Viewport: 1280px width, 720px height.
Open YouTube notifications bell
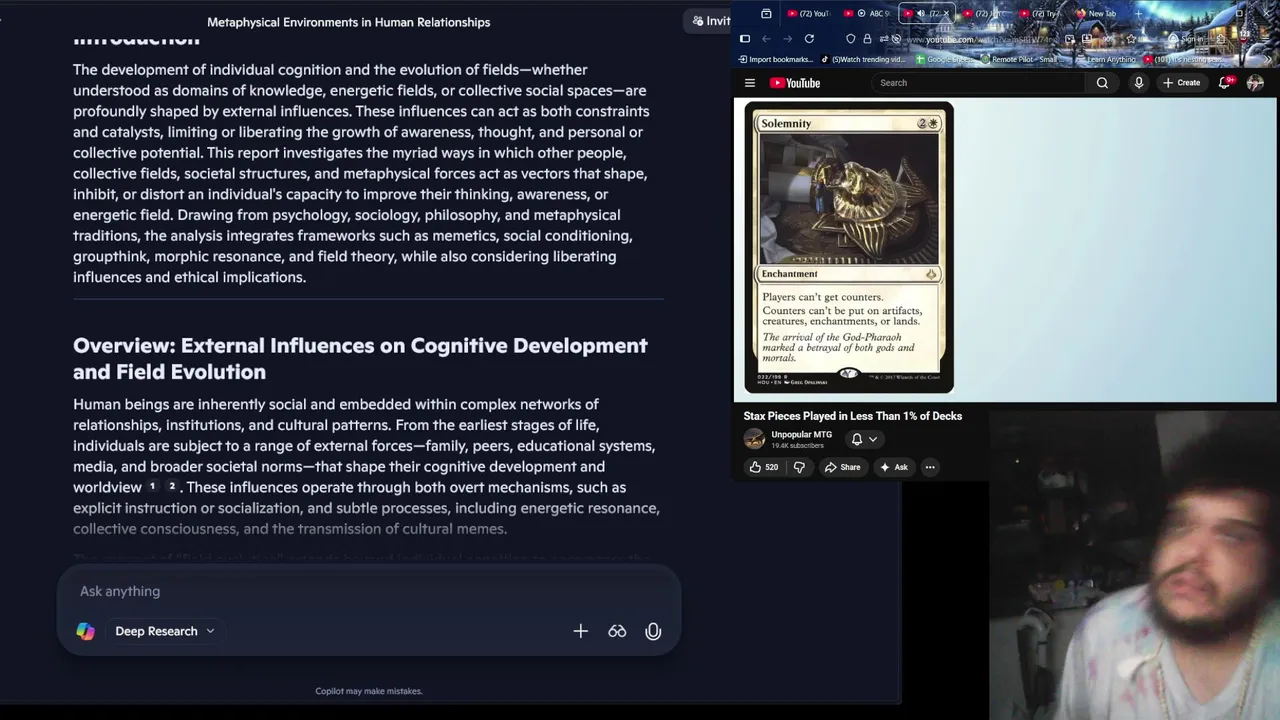click(1225, 83)
